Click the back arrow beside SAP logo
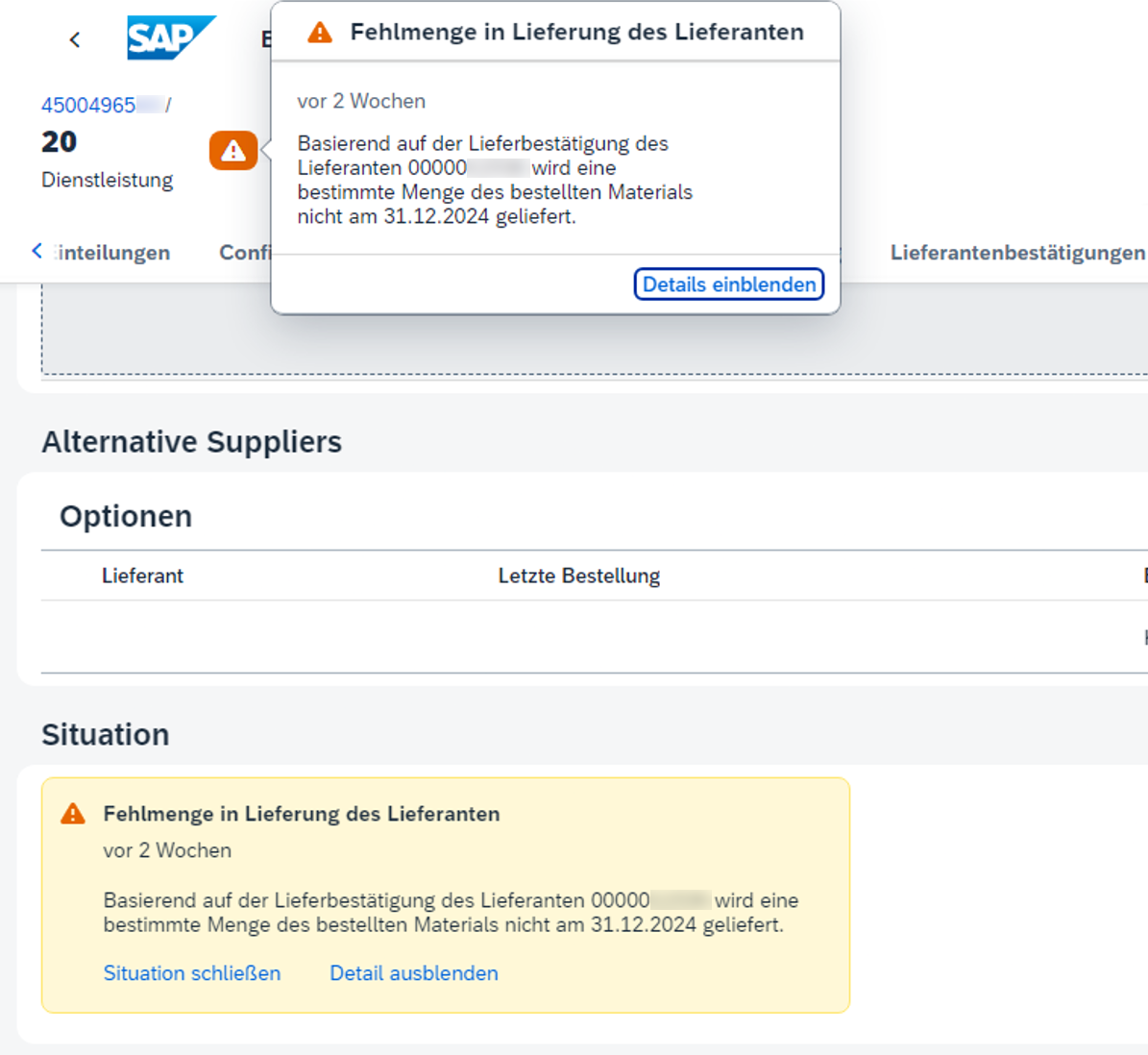This screenshot has width=1148, height=1055. 75,39
